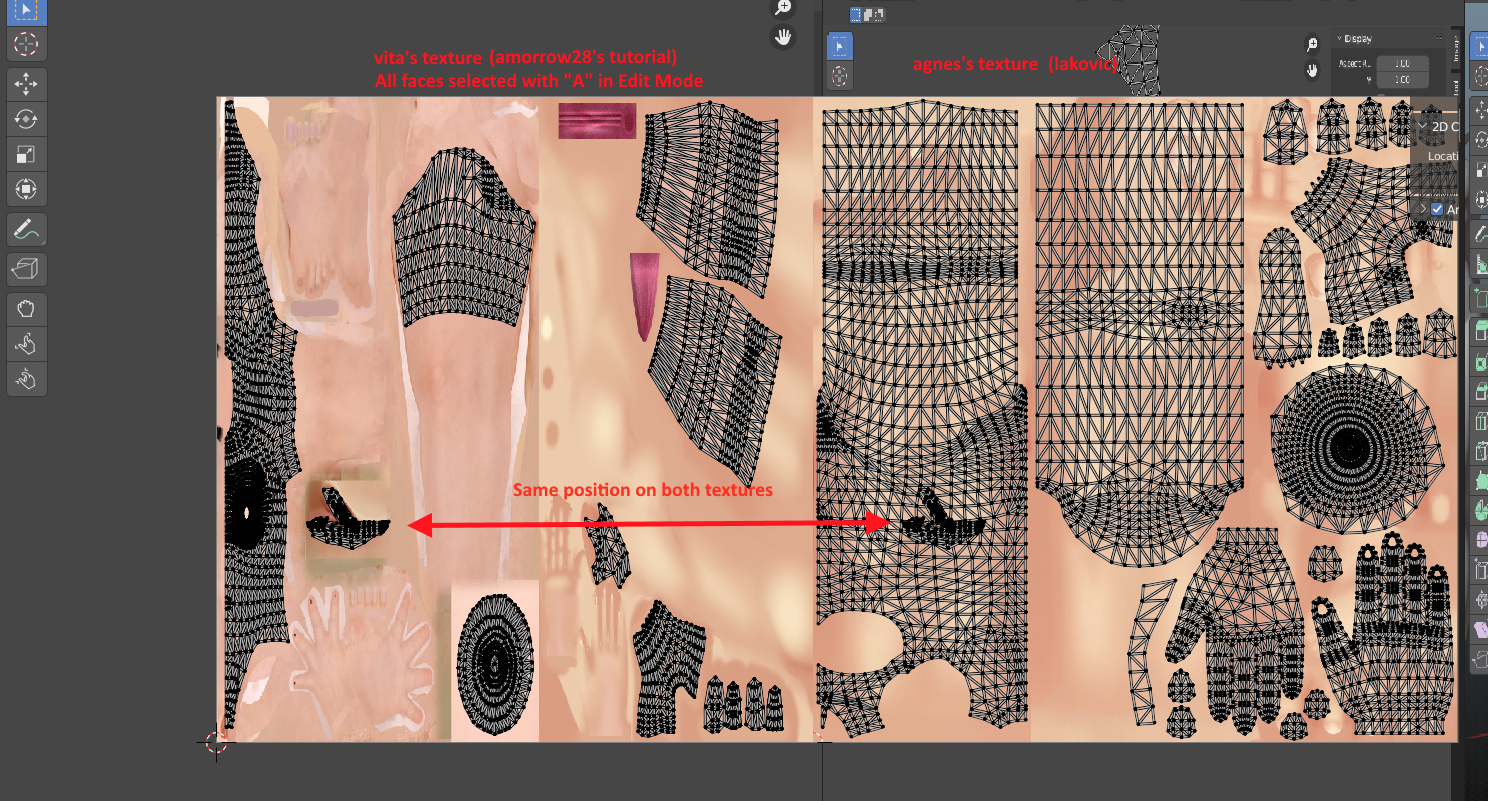1488x801 pixels.
Task: Click the zoom magnifier beside the Display panel
Action: 1312,45
